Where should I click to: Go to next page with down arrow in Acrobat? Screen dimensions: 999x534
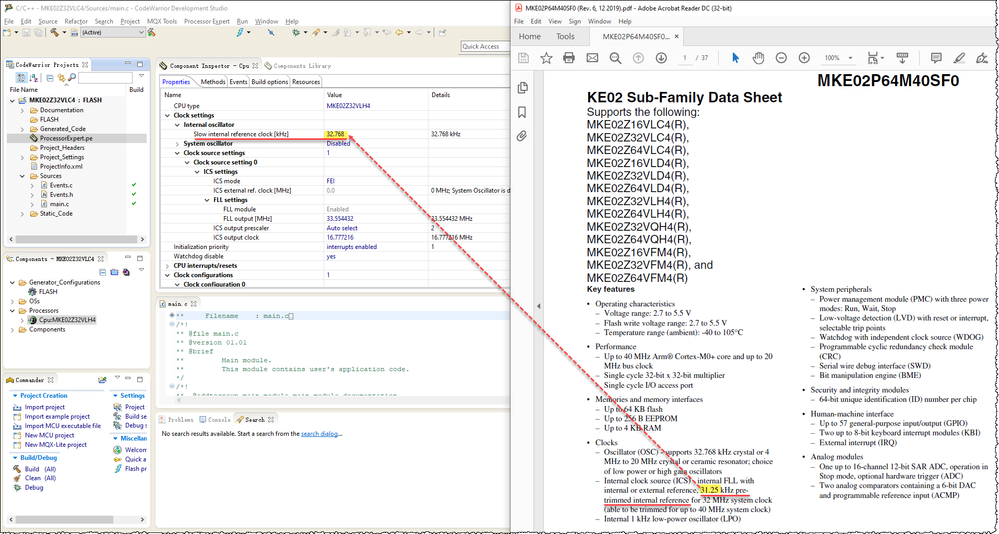(x=661, y=58)
